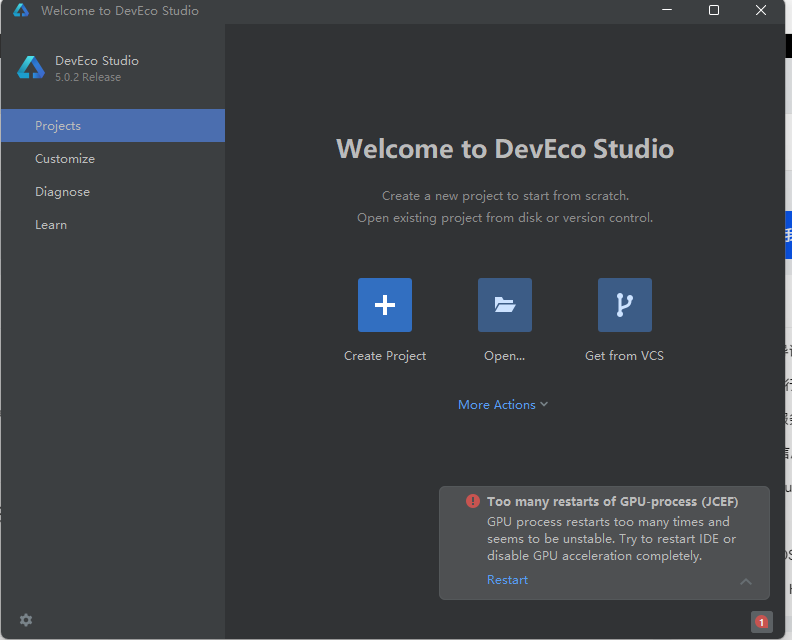Screen dimensions: 792x640
Task: Click the Create Project plus icon
Action: click(385, 305)
